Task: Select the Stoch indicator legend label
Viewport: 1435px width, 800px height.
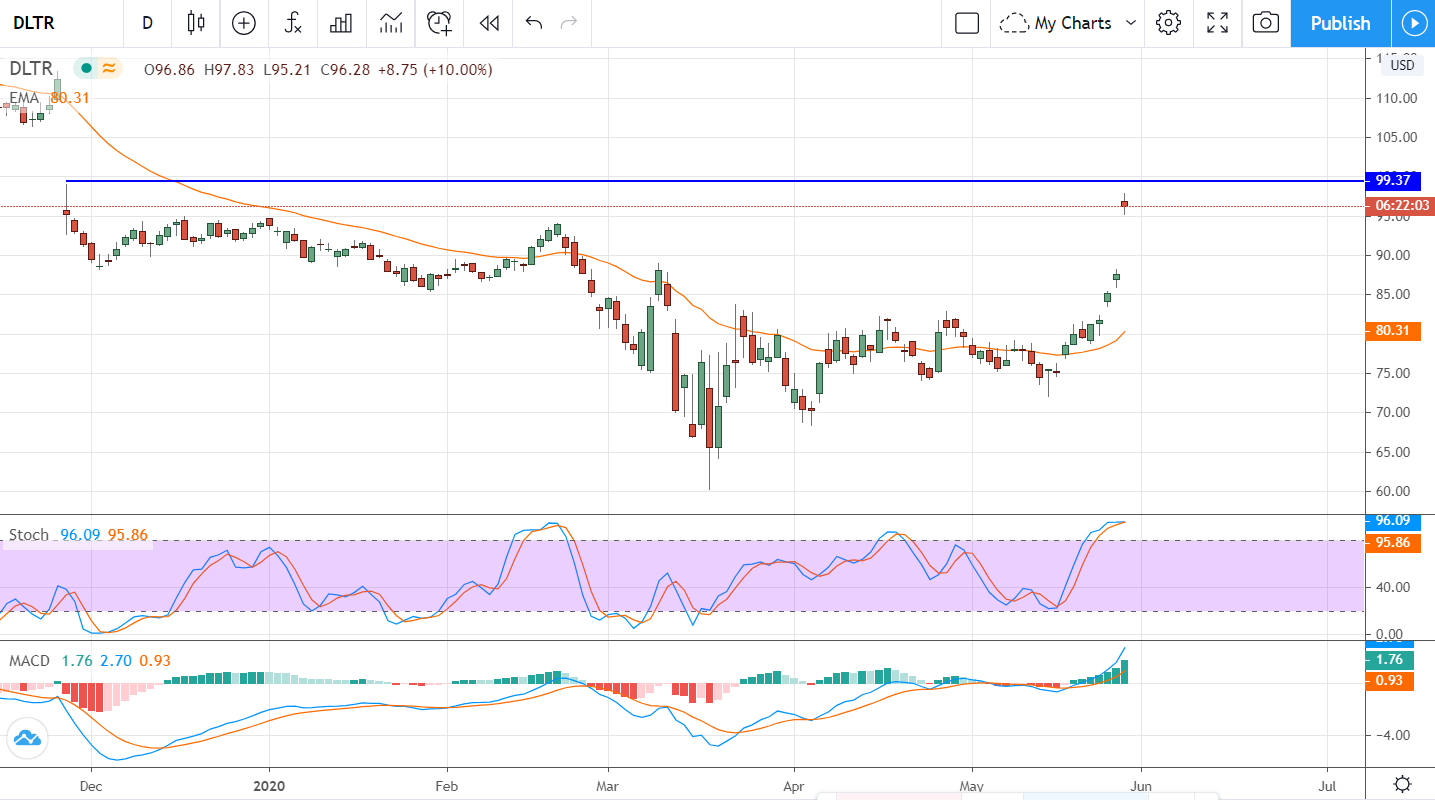Action: click(x=29, y=535)
